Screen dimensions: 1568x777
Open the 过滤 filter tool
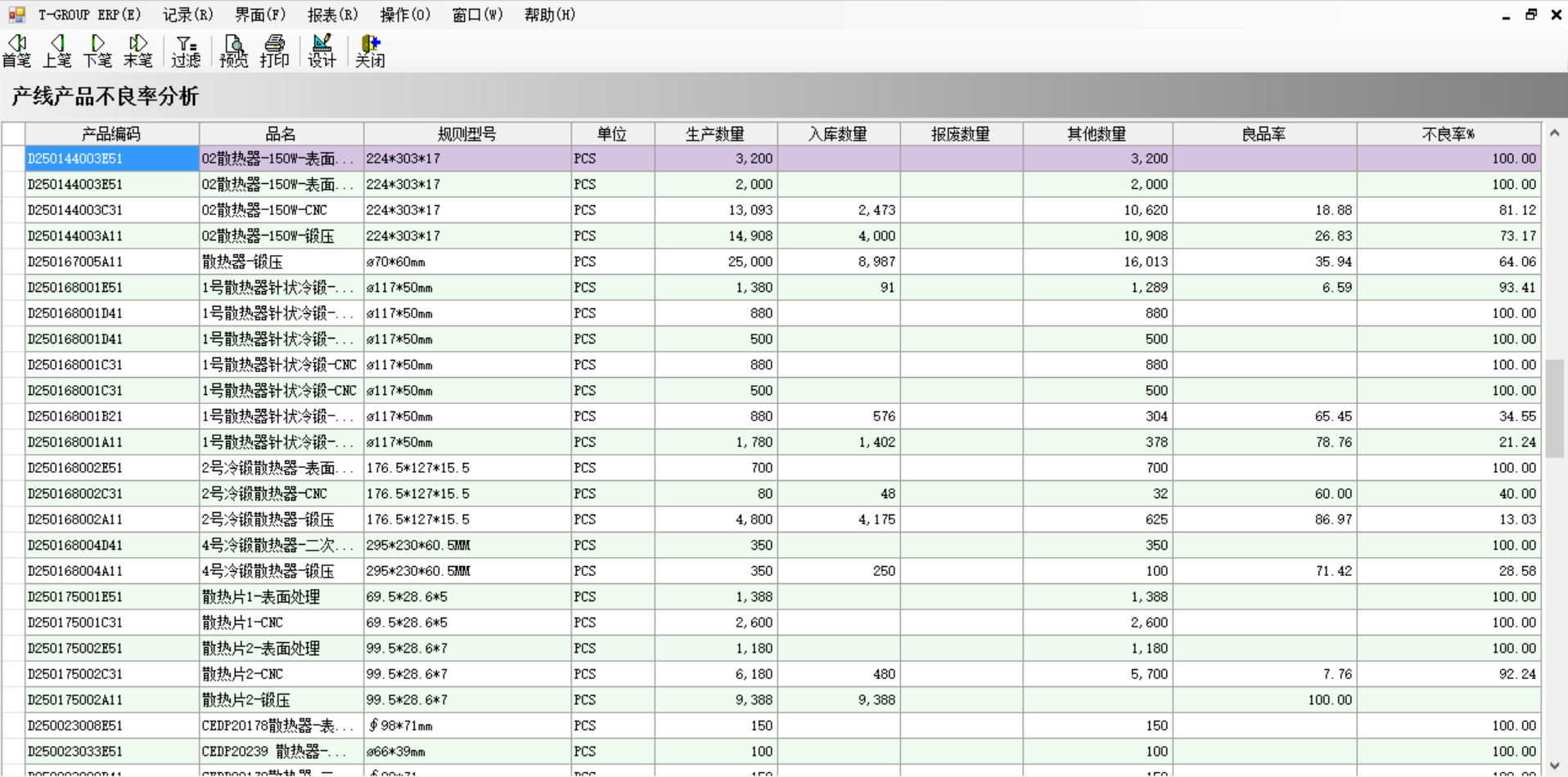[x=186, y=51]
